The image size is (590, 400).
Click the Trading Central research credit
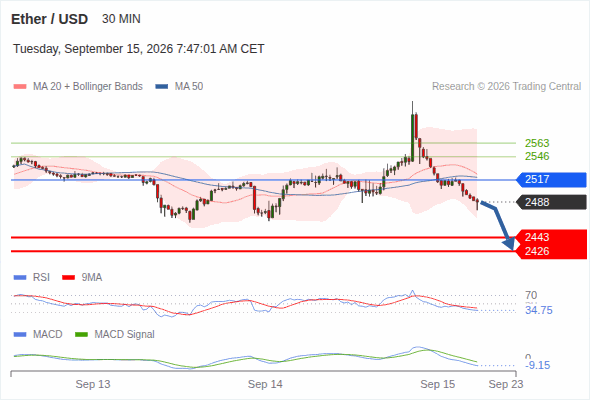(506, 87)
